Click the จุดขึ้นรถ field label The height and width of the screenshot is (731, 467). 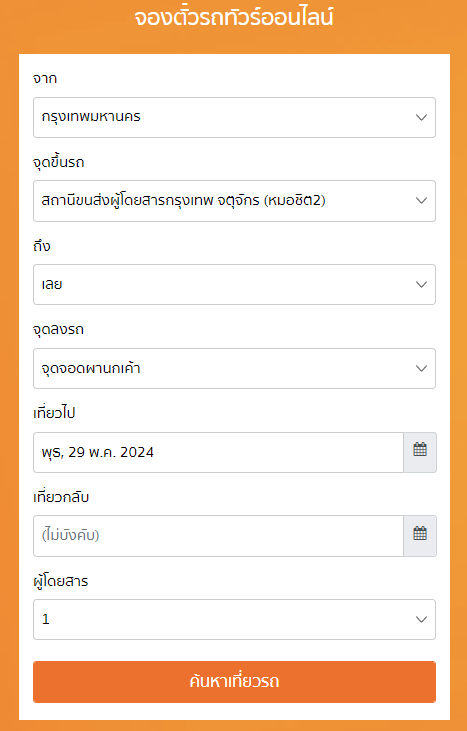point(59,163)
